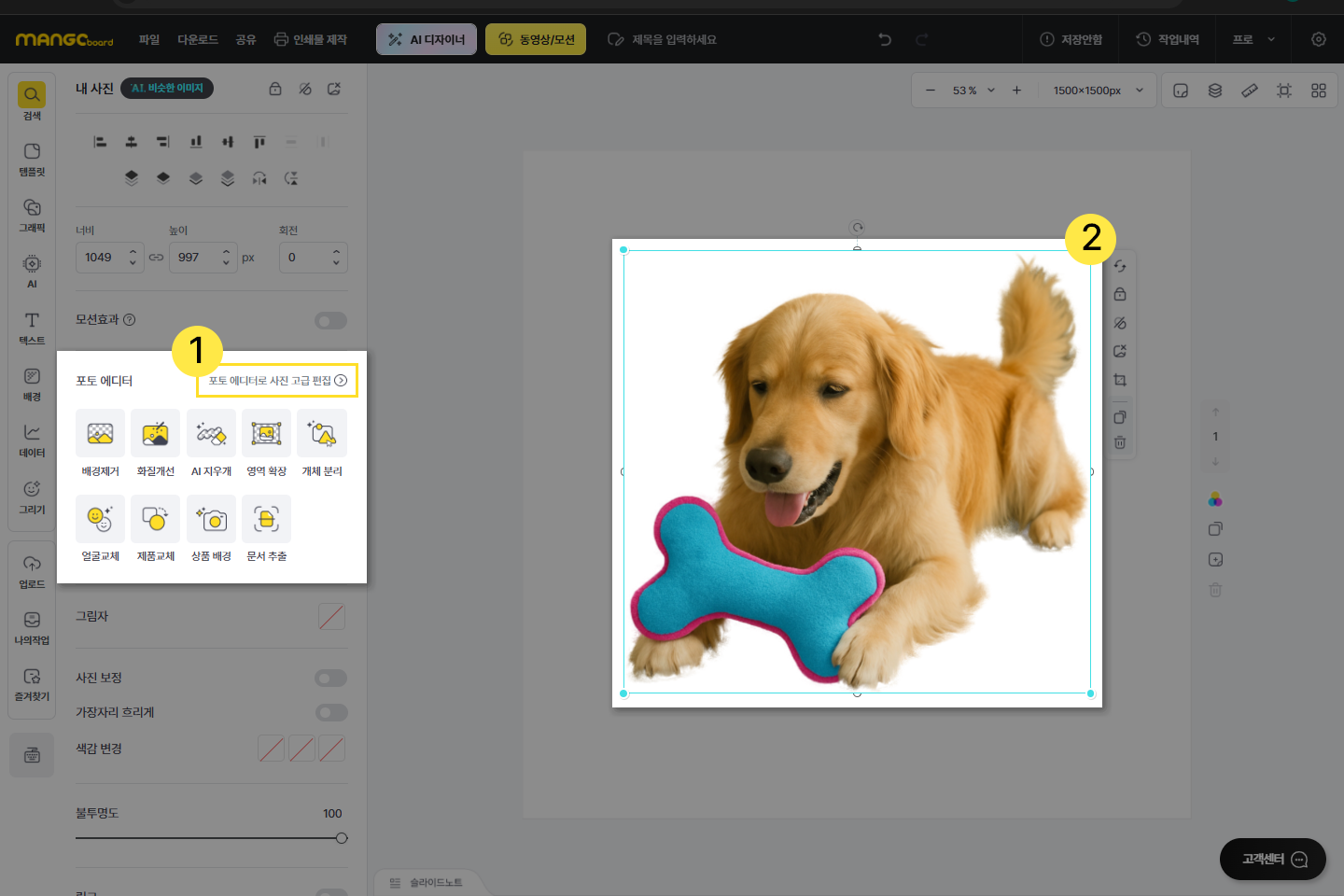This screenshot has width=1344, height=896.
Task: Enable the 사진 보정 photo correction toggle
Action: 330,679
